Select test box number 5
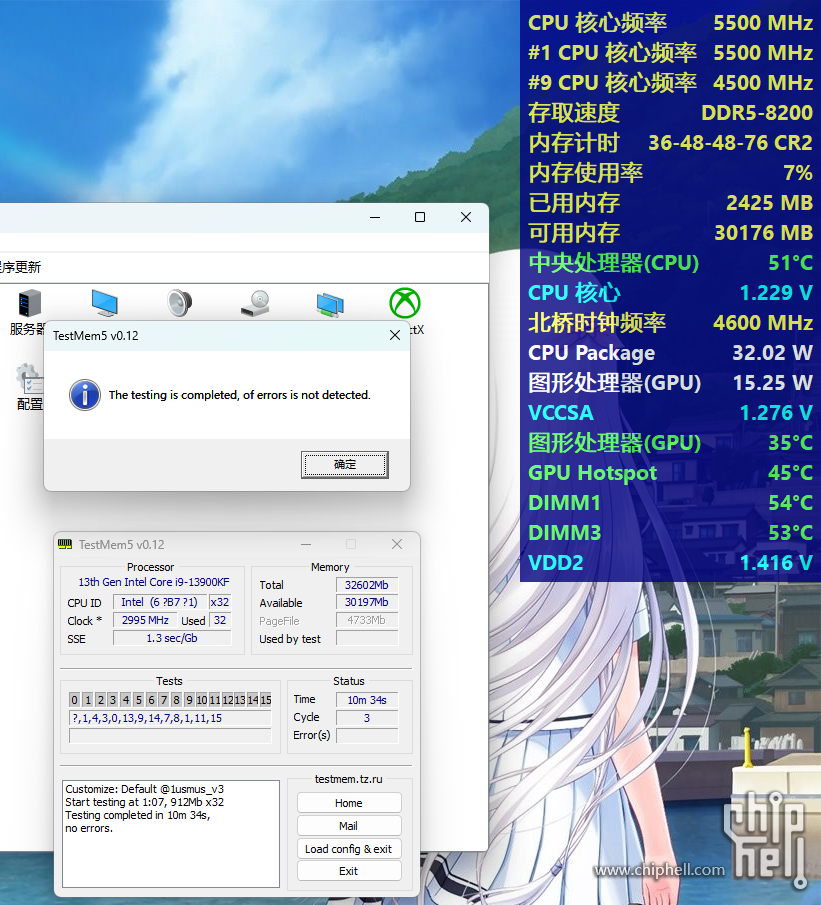Image resolution: width=821 pixels, height=905 pixels. [x=139, y=700]
